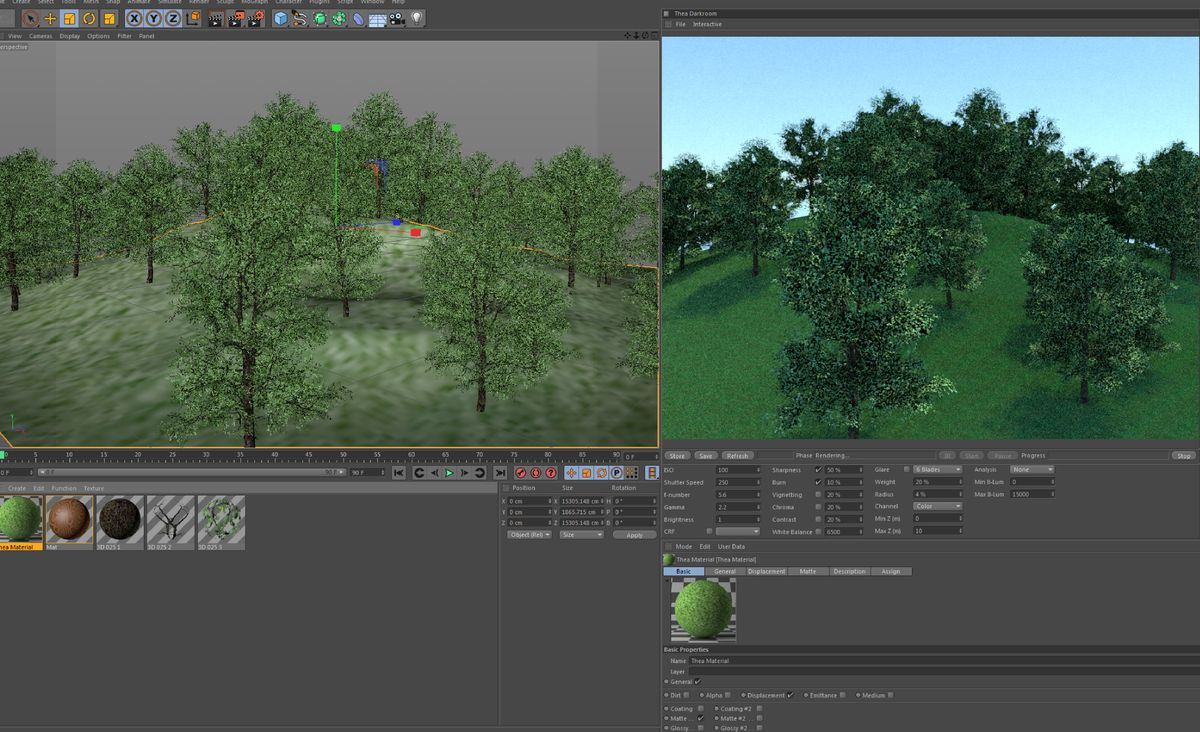Disable the Sharpness checkbox
The height and width of the screenshot is (732, 1200).
click(x=818, y=469)
